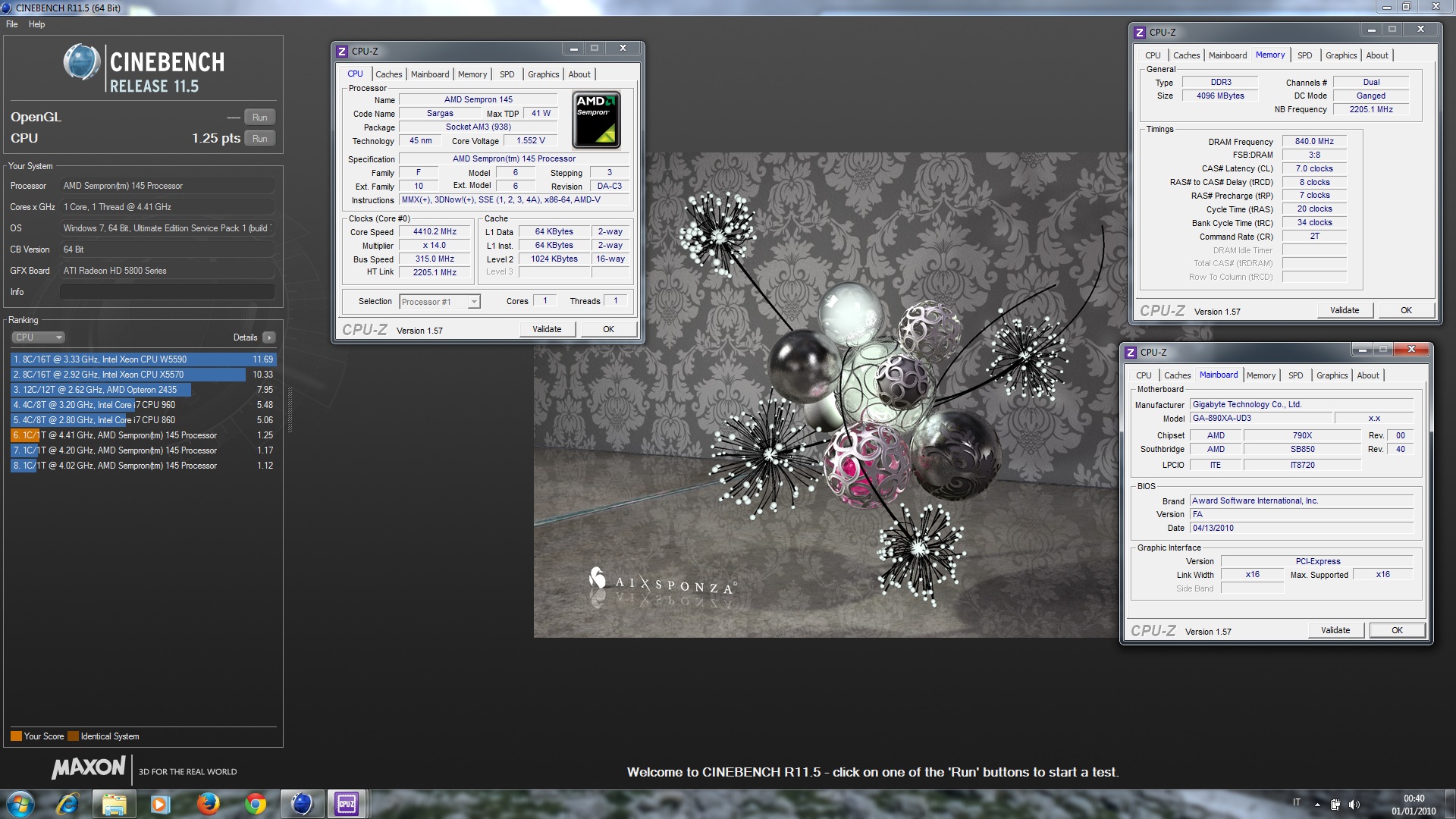The image size is (1456, 819).
Task: Click the MAXON logo
Action: click(x=89, y=767)
